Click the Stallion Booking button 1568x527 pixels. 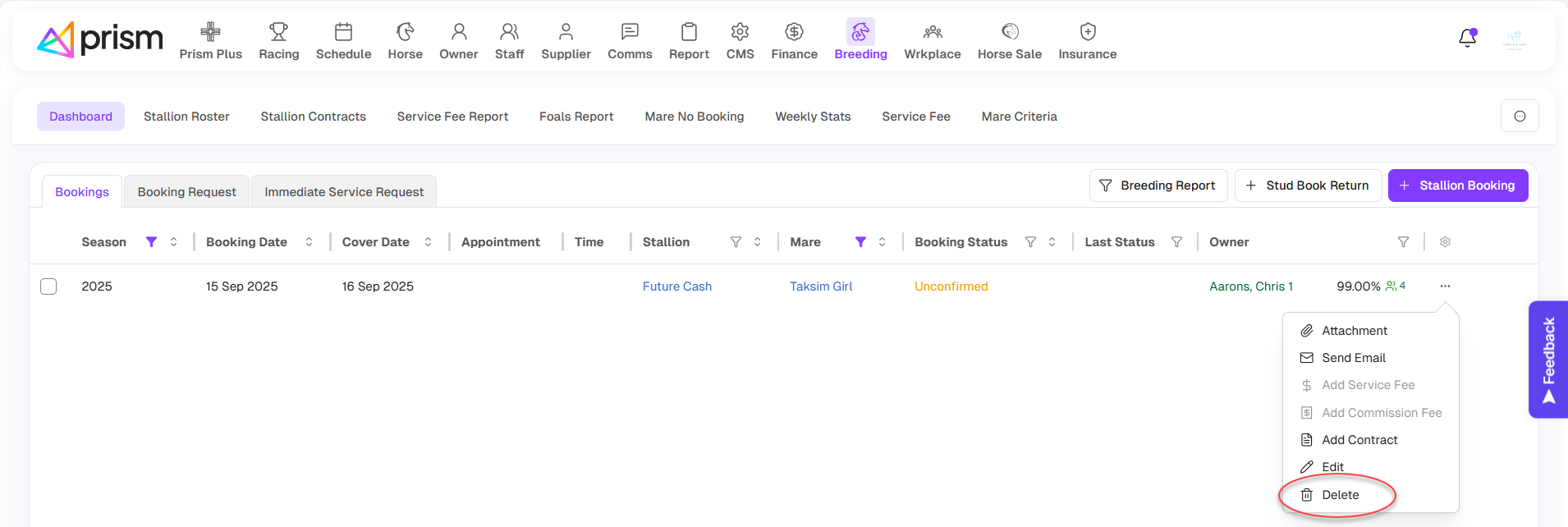tap(1457, 186)
